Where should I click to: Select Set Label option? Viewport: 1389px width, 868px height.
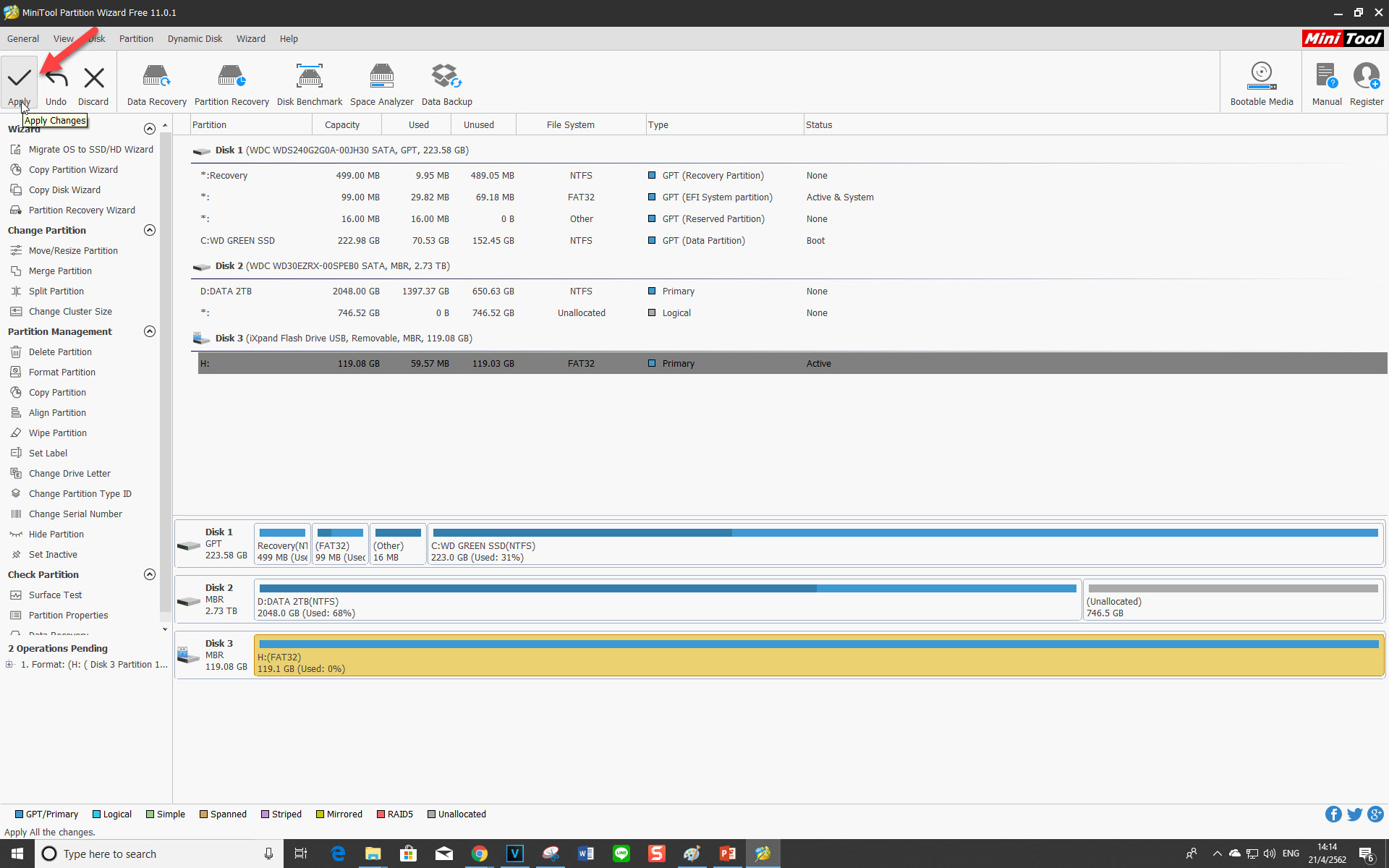pyautogui.click(x=48, y=453)
